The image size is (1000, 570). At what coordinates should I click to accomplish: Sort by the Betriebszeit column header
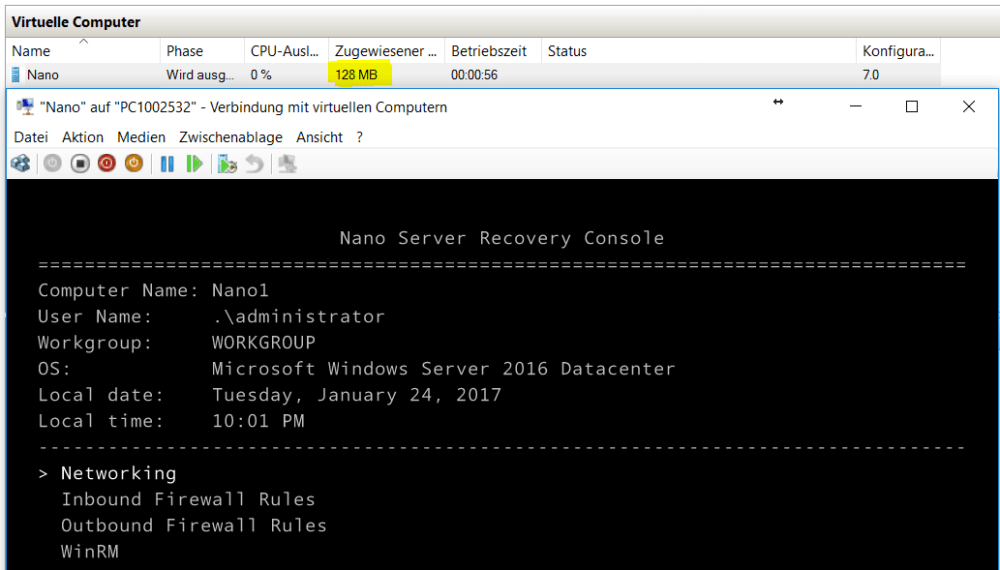(481, 51)
